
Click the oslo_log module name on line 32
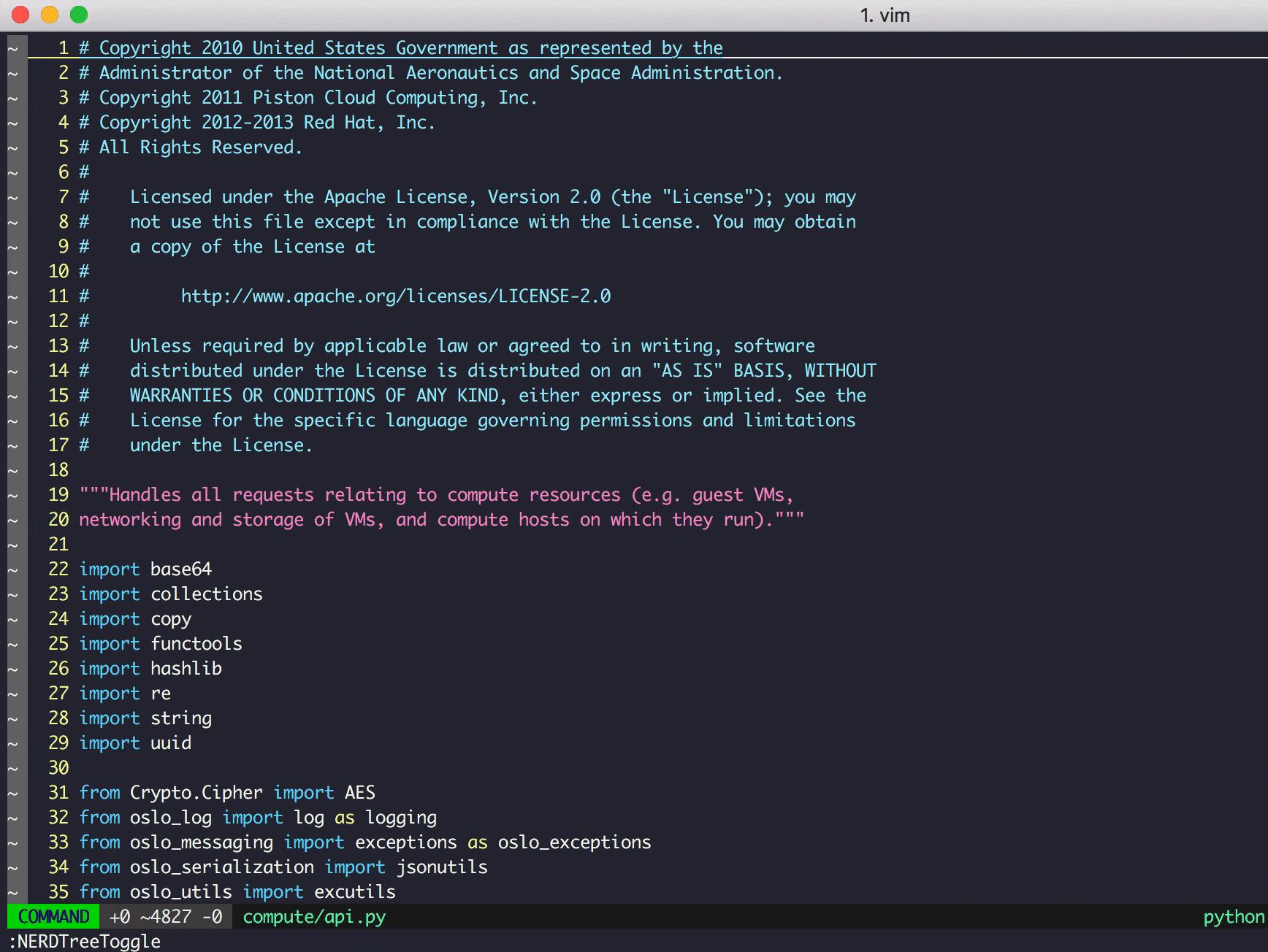[171, 817]
